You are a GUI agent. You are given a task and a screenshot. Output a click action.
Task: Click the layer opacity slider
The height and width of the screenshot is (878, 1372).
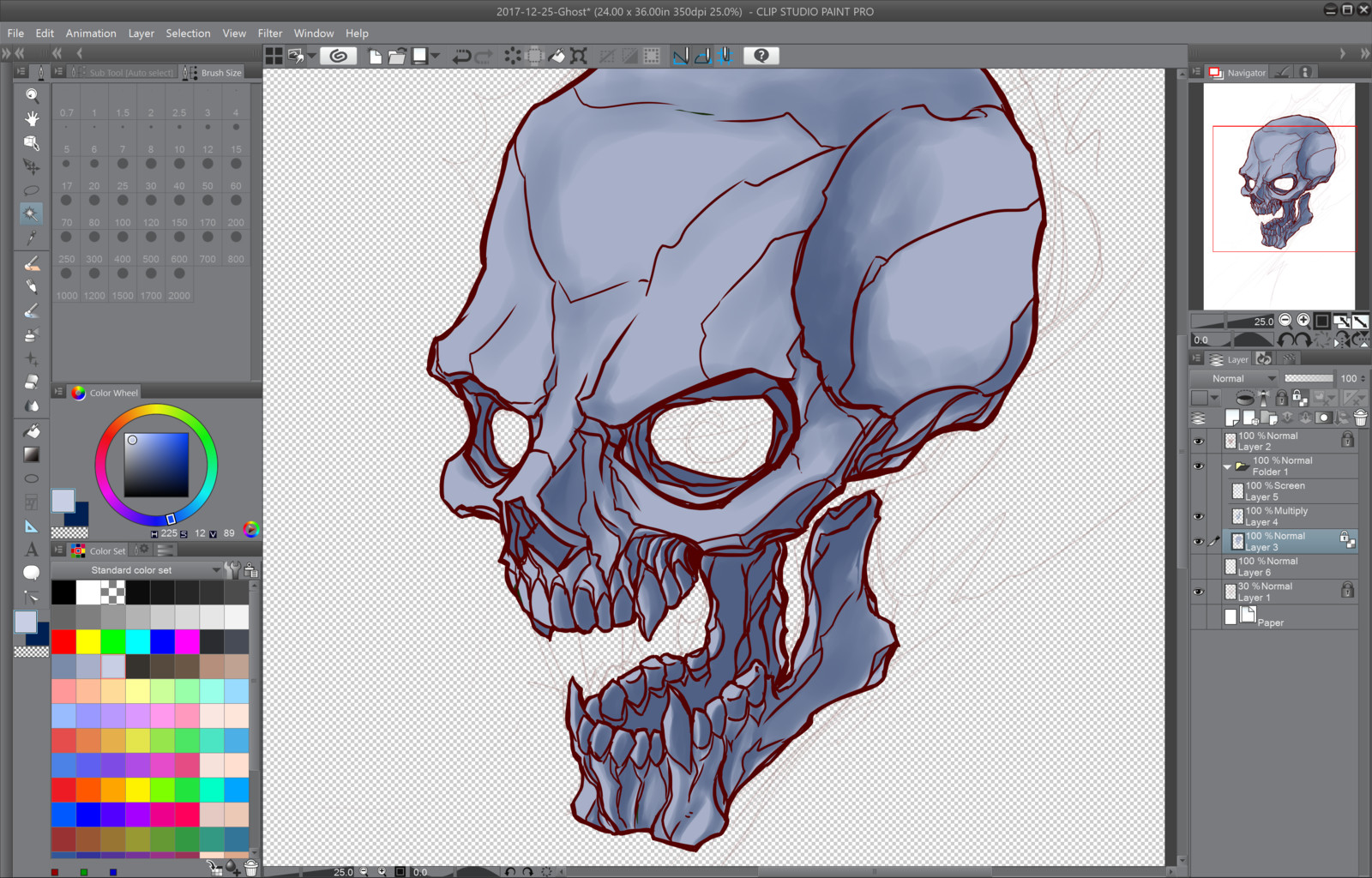tap(1309, 378)
